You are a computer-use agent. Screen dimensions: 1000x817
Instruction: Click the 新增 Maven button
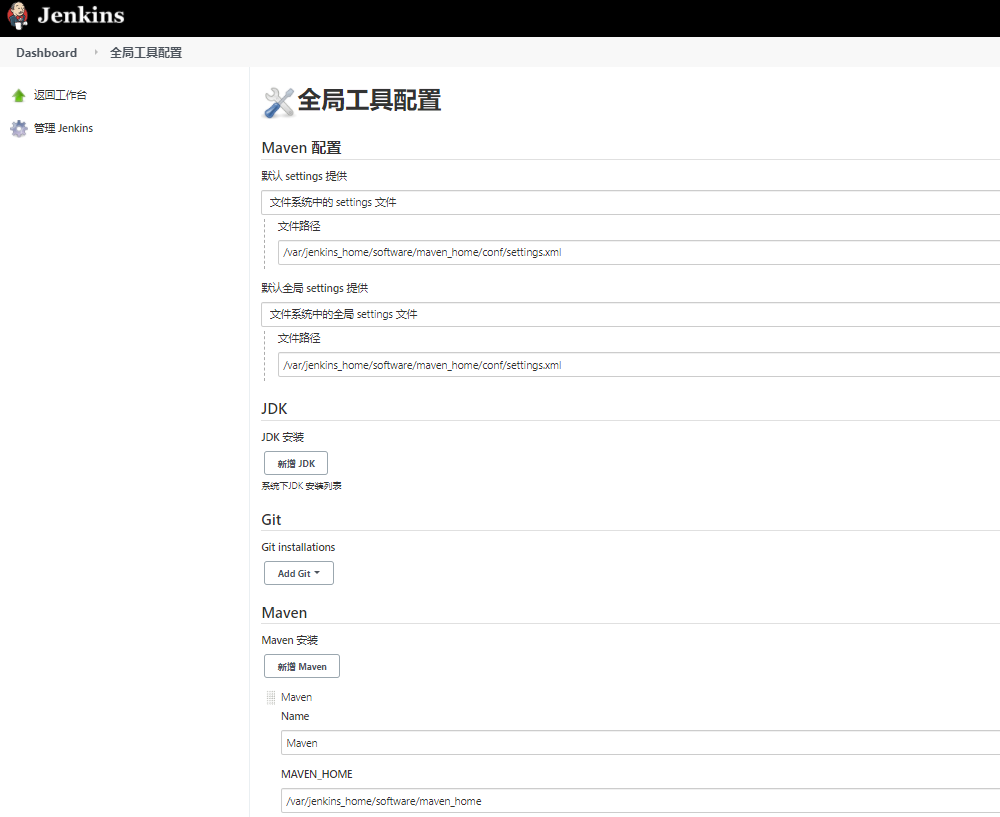click(x=302, y=666)
